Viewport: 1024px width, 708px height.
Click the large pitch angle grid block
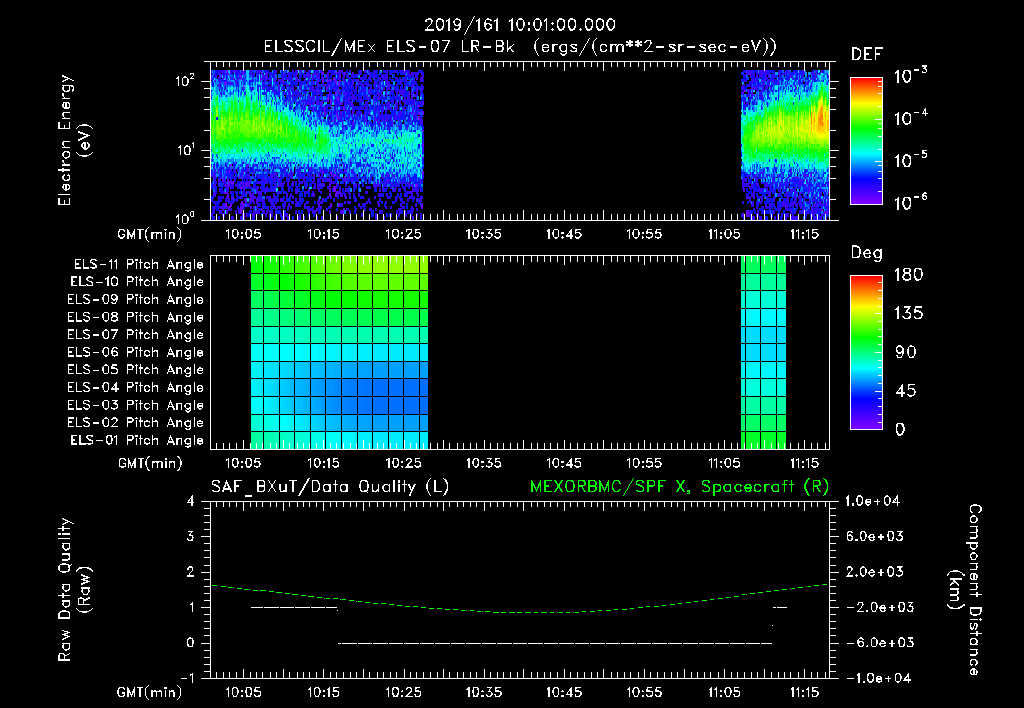(340, 352)
